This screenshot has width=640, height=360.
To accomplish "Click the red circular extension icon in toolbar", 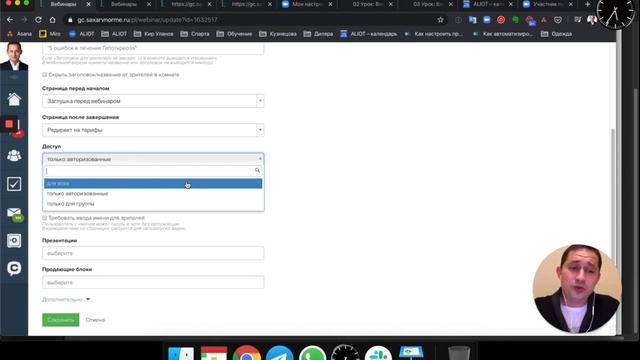I will click(x=501, y=20).
